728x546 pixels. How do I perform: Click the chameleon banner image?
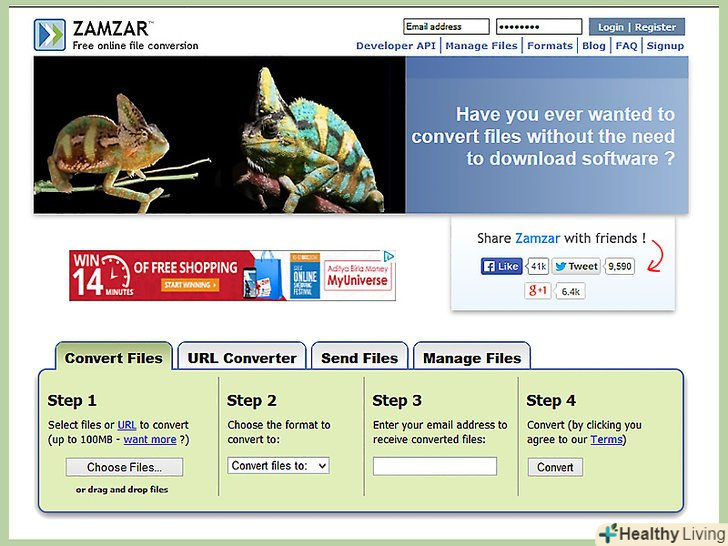220,135
